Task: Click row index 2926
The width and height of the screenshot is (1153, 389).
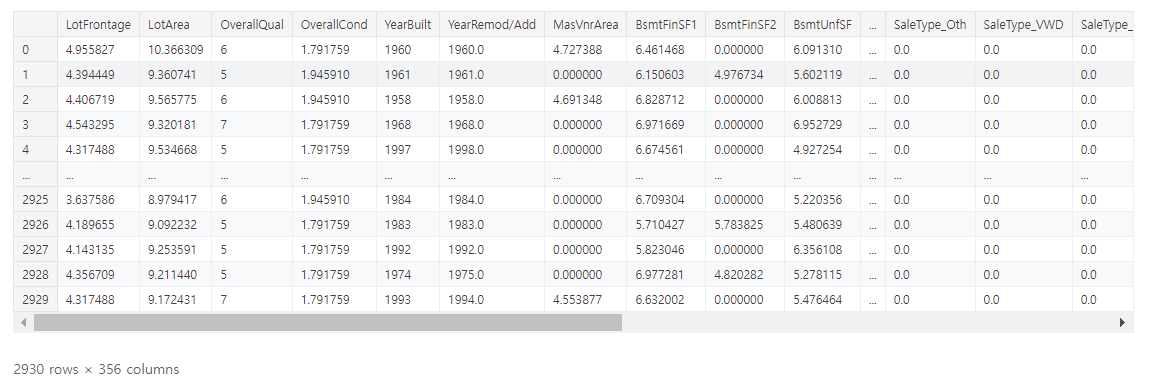Action: point(35,225)
